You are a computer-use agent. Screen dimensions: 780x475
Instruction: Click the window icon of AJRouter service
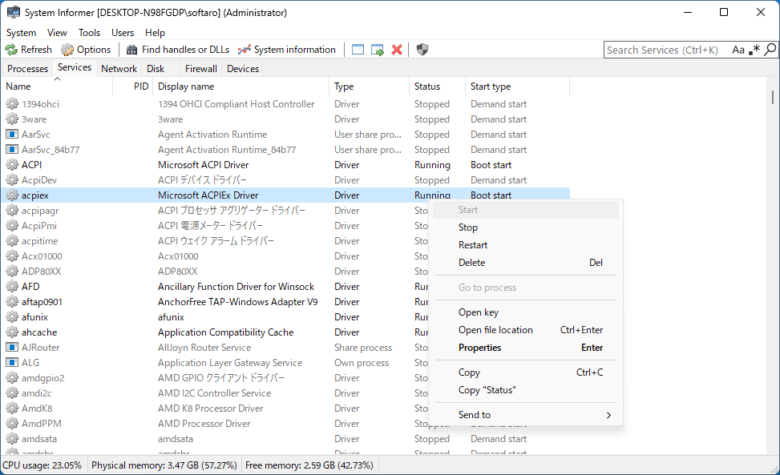click(12, 348)
